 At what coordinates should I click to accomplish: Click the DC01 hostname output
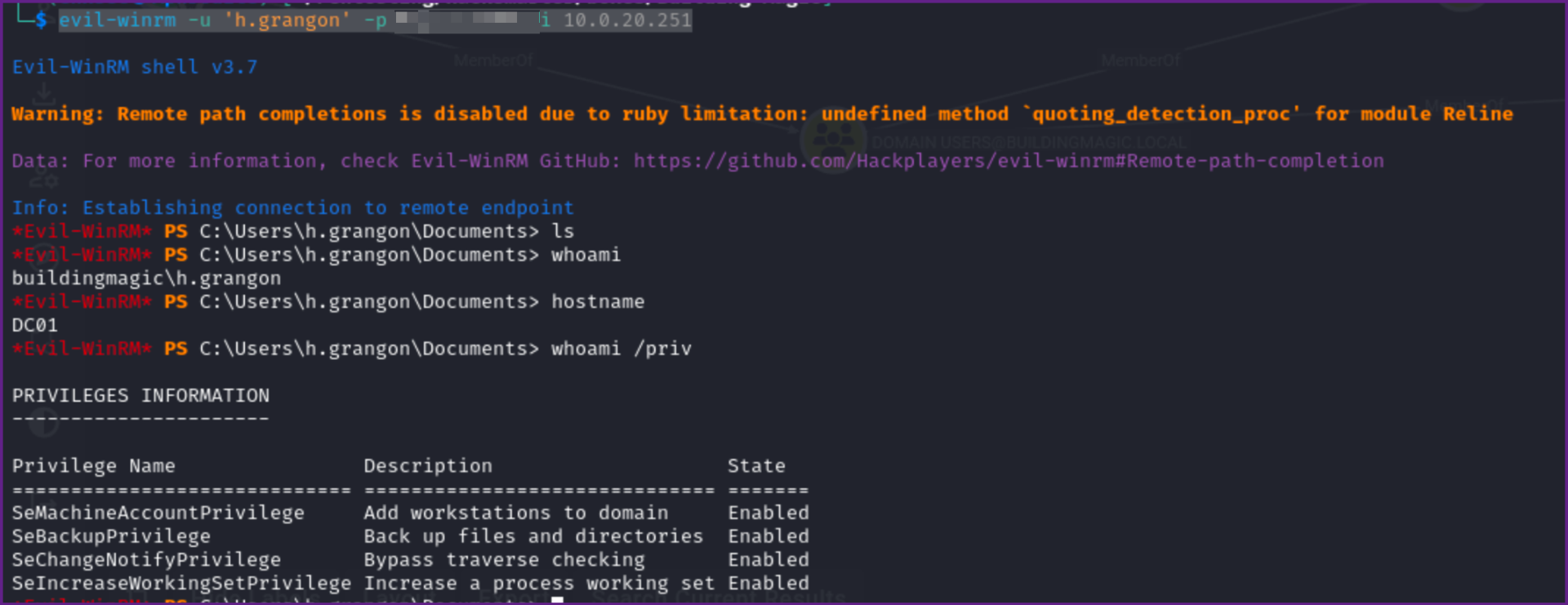point(35,326)
